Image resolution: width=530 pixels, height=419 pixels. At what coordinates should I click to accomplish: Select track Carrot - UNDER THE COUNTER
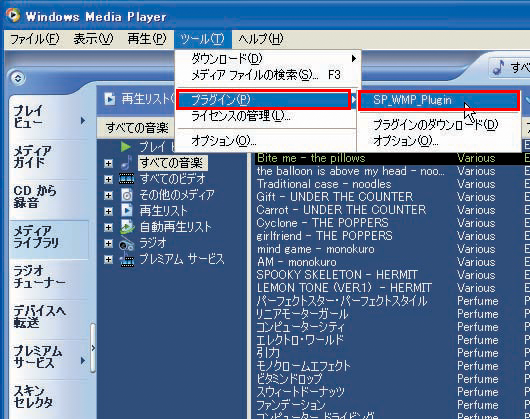pos(341,210)
